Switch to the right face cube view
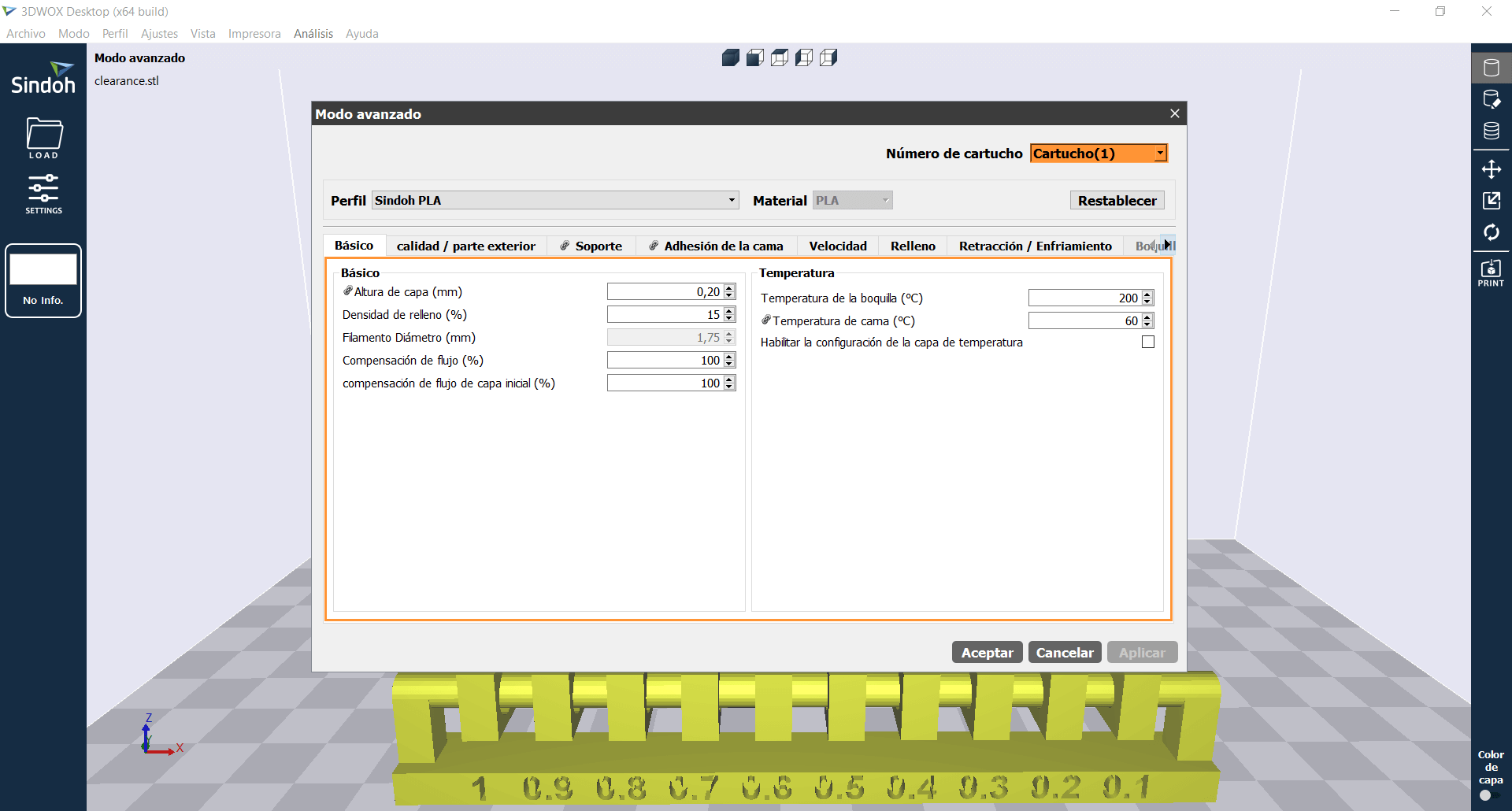Screen dimensions: 1512x811 pyautogui.click(x=828, y=57)
